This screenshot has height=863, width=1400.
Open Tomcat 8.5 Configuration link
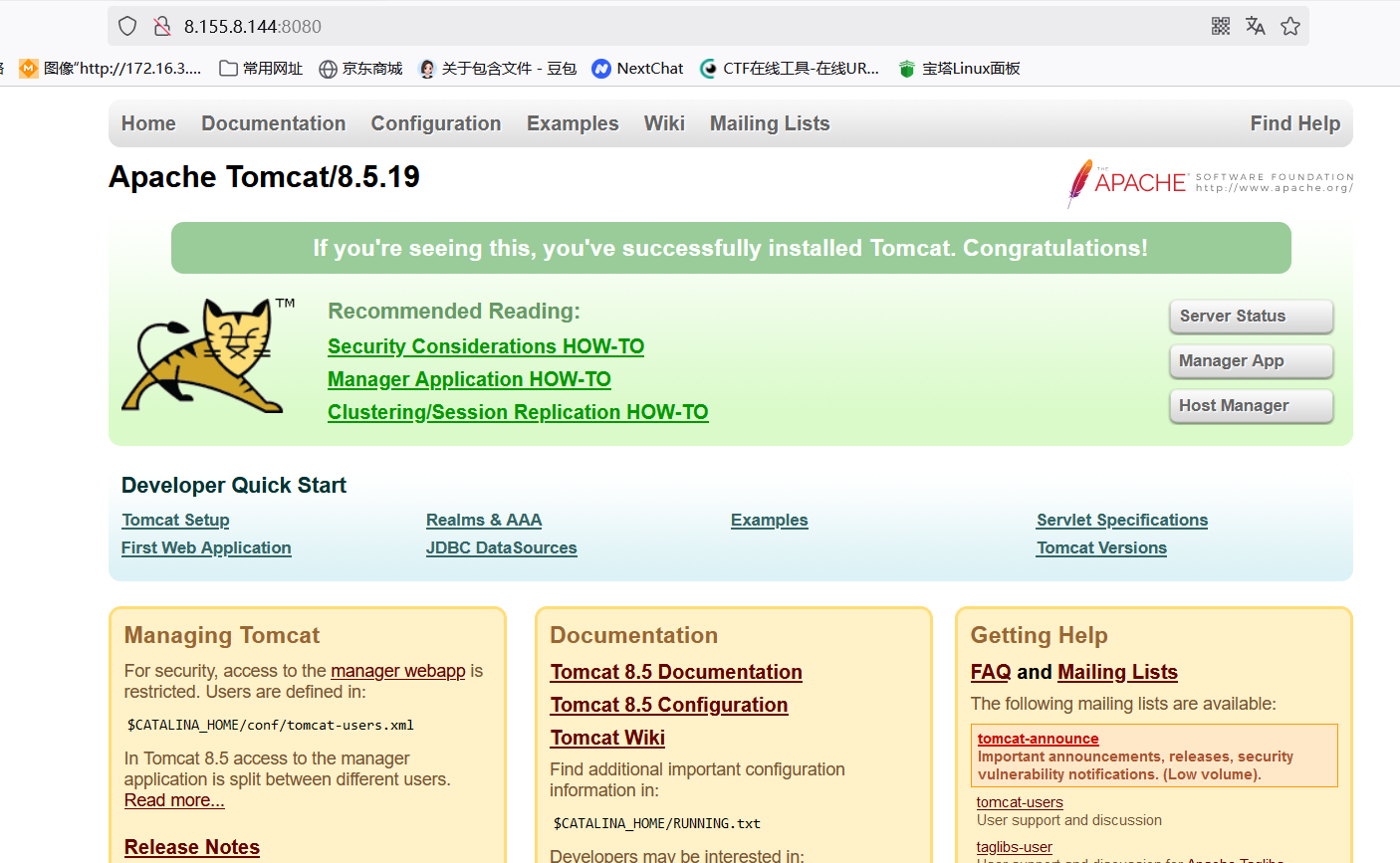[669, 705]
